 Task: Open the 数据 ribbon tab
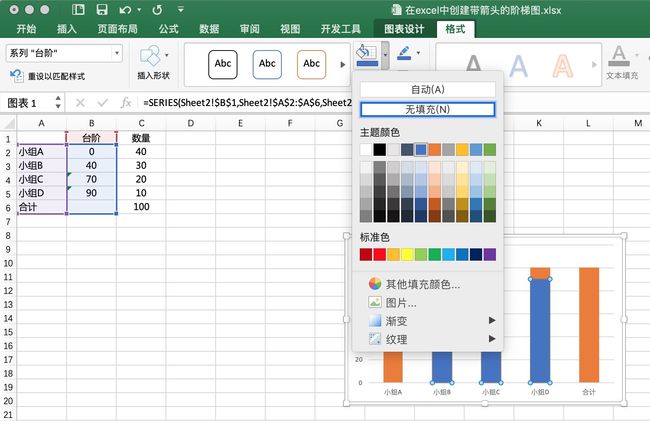click(209, 29)
